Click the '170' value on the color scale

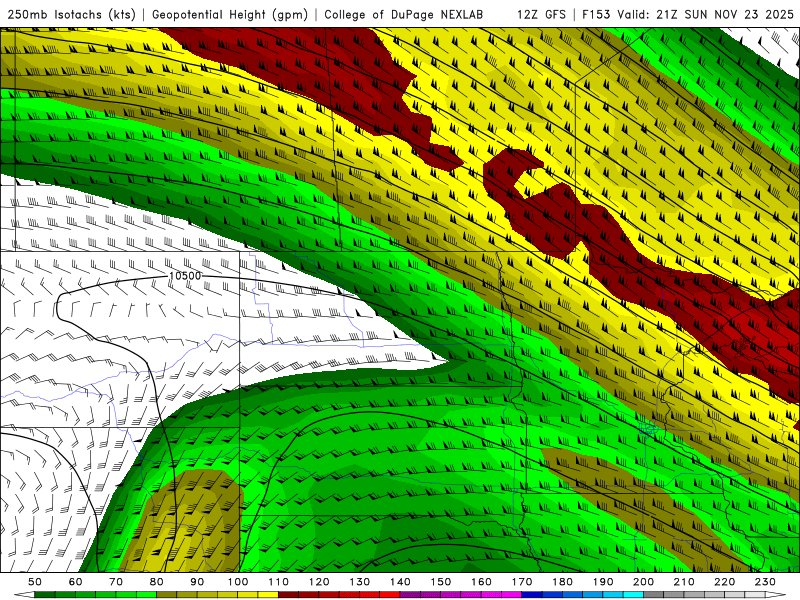pyautogui.click(x=522, y=582)
